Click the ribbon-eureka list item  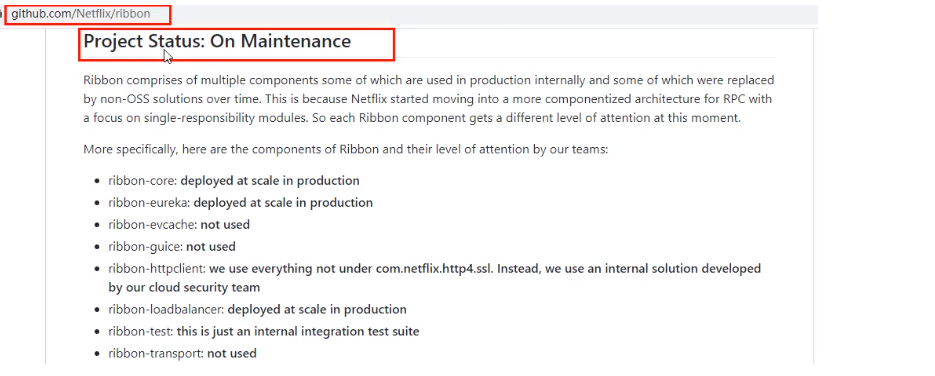point(240,203)
